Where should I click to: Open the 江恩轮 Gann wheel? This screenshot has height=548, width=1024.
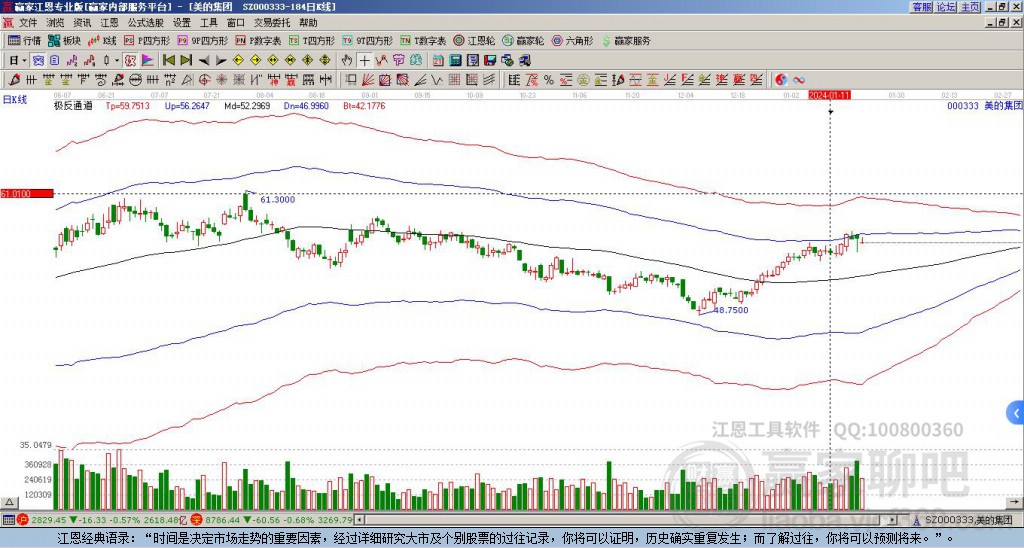click(x=474, y=40)
